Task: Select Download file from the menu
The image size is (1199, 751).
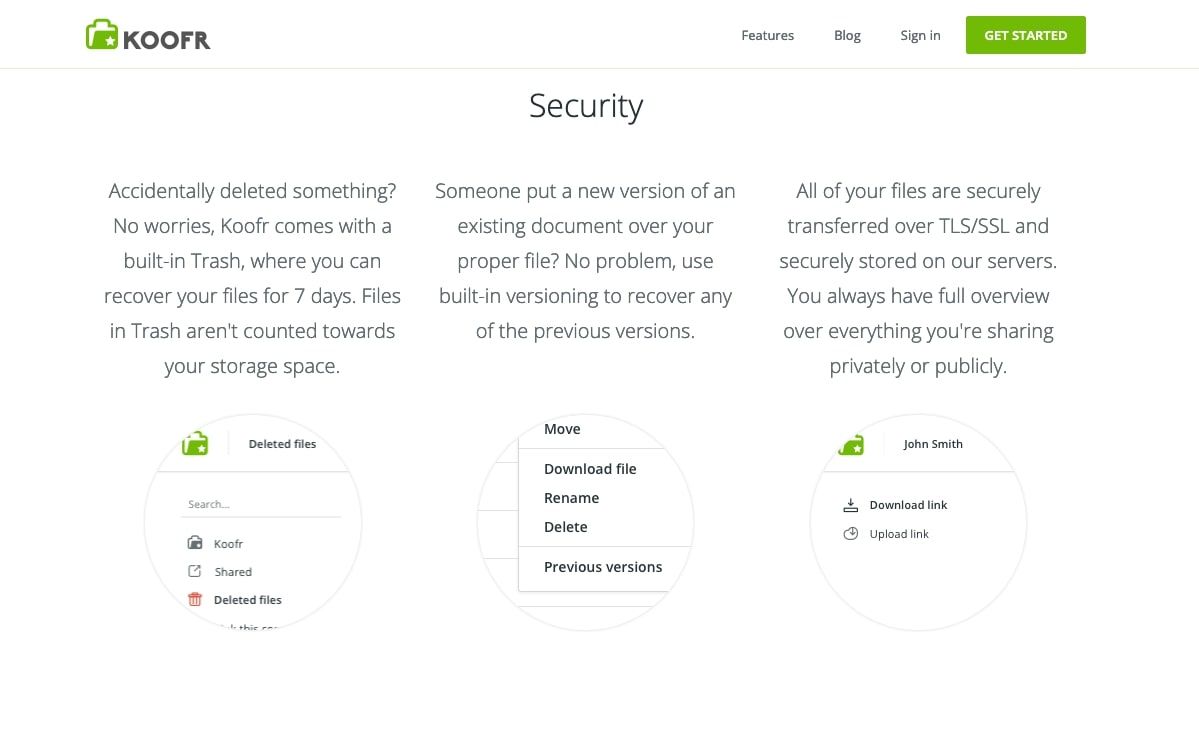Action: (x=590, y=469)
